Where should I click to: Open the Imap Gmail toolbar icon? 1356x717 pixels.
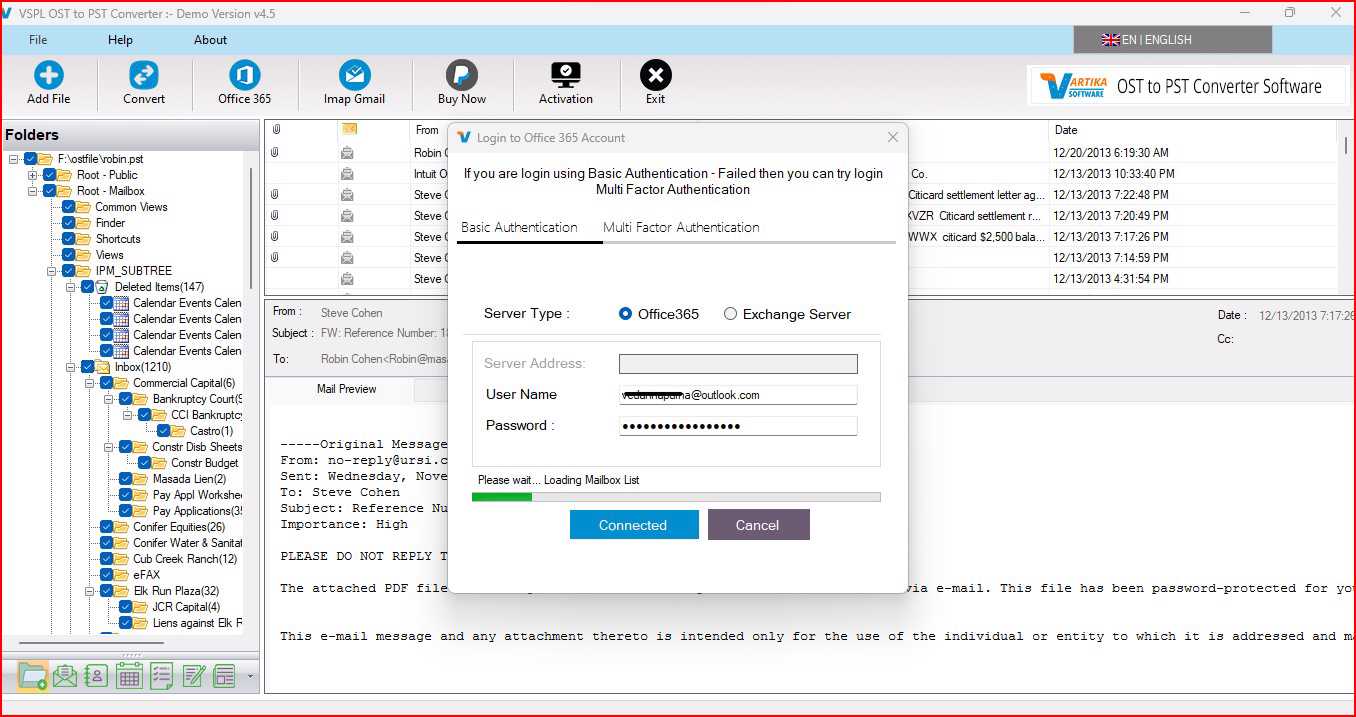355,75
